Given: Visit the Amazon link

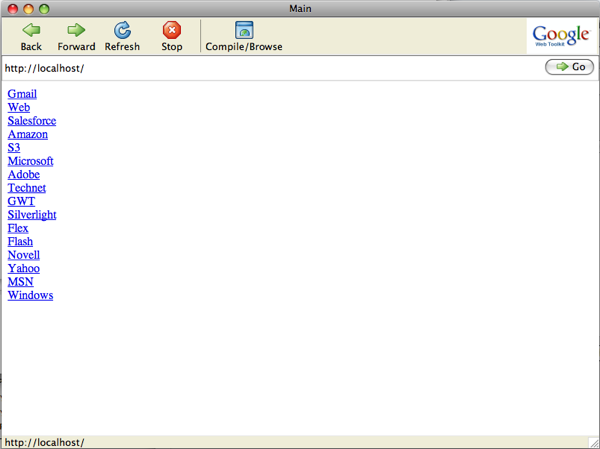Looking at the screenshot, I should tap(28, 134).
